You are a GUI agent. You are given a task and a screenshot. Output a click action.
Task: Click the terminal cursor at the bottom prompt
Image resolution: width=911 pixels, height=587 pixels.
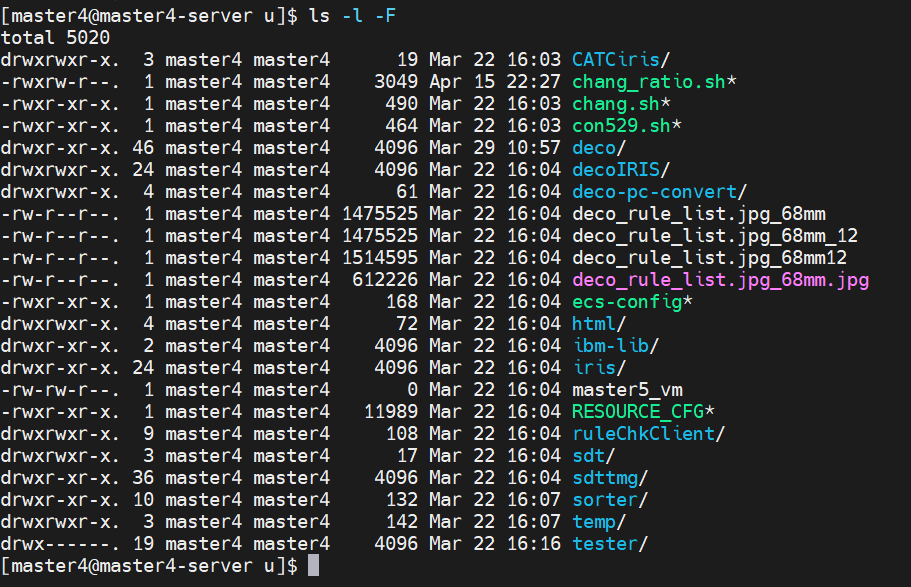(313, 566)
